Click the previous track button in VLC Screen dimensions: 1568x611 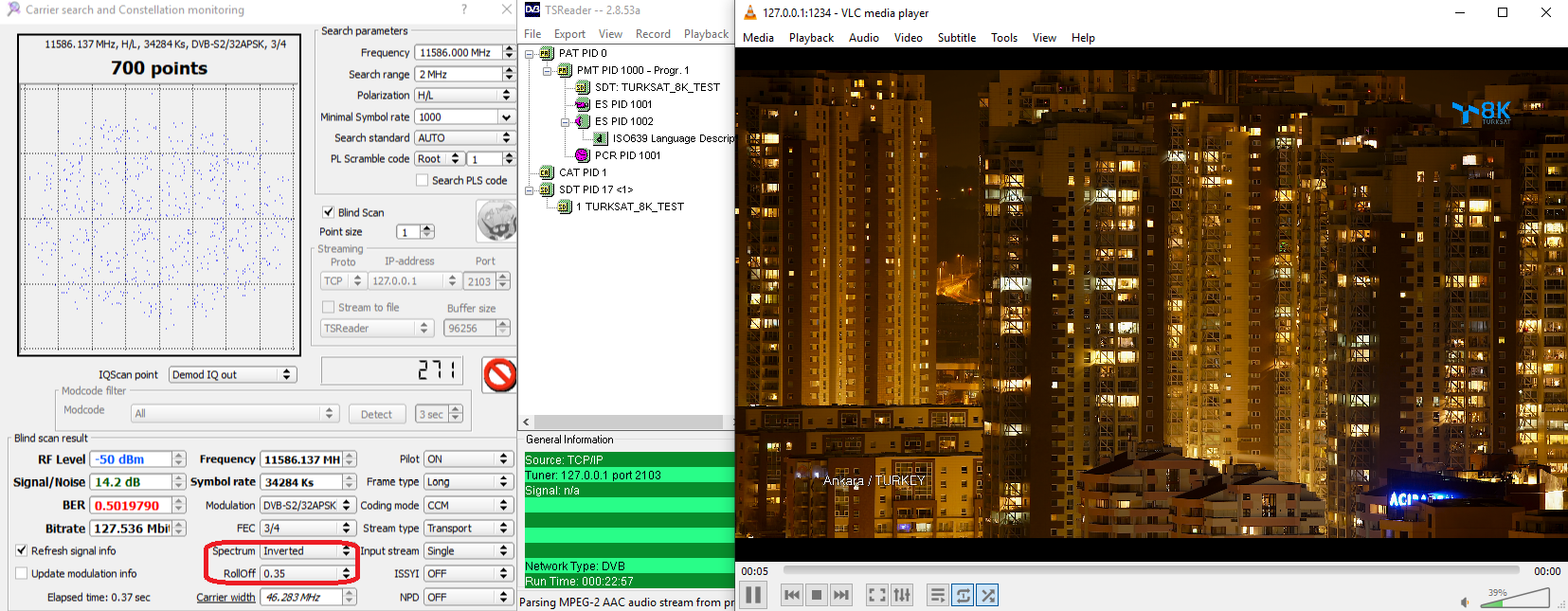[792, 595]
